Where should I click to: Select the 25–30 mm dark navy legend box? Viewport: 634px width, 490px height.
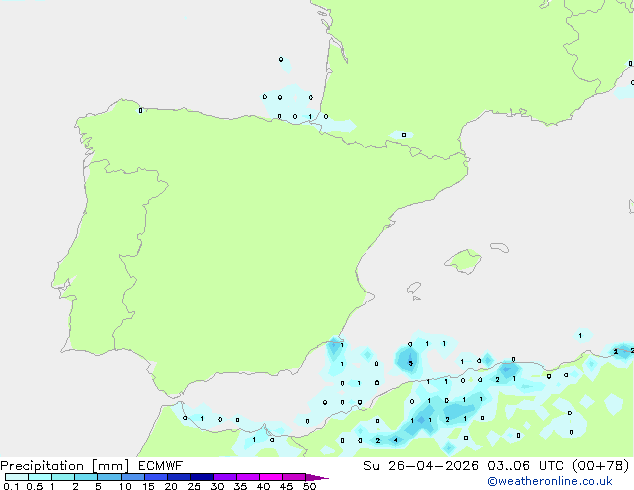[x=202, y=477]
